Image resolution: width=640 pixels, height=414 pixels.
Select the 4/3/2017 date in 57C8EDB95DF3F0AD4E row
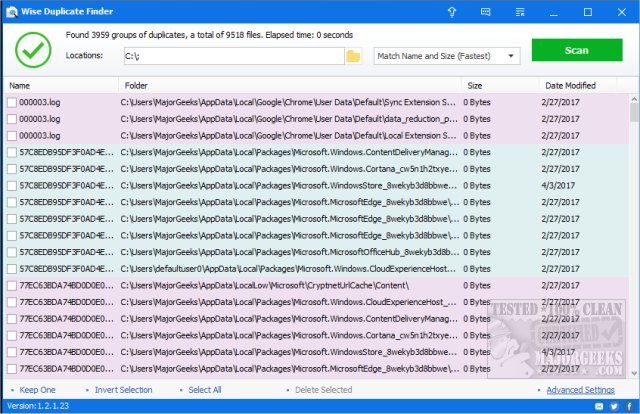point(558,186)
